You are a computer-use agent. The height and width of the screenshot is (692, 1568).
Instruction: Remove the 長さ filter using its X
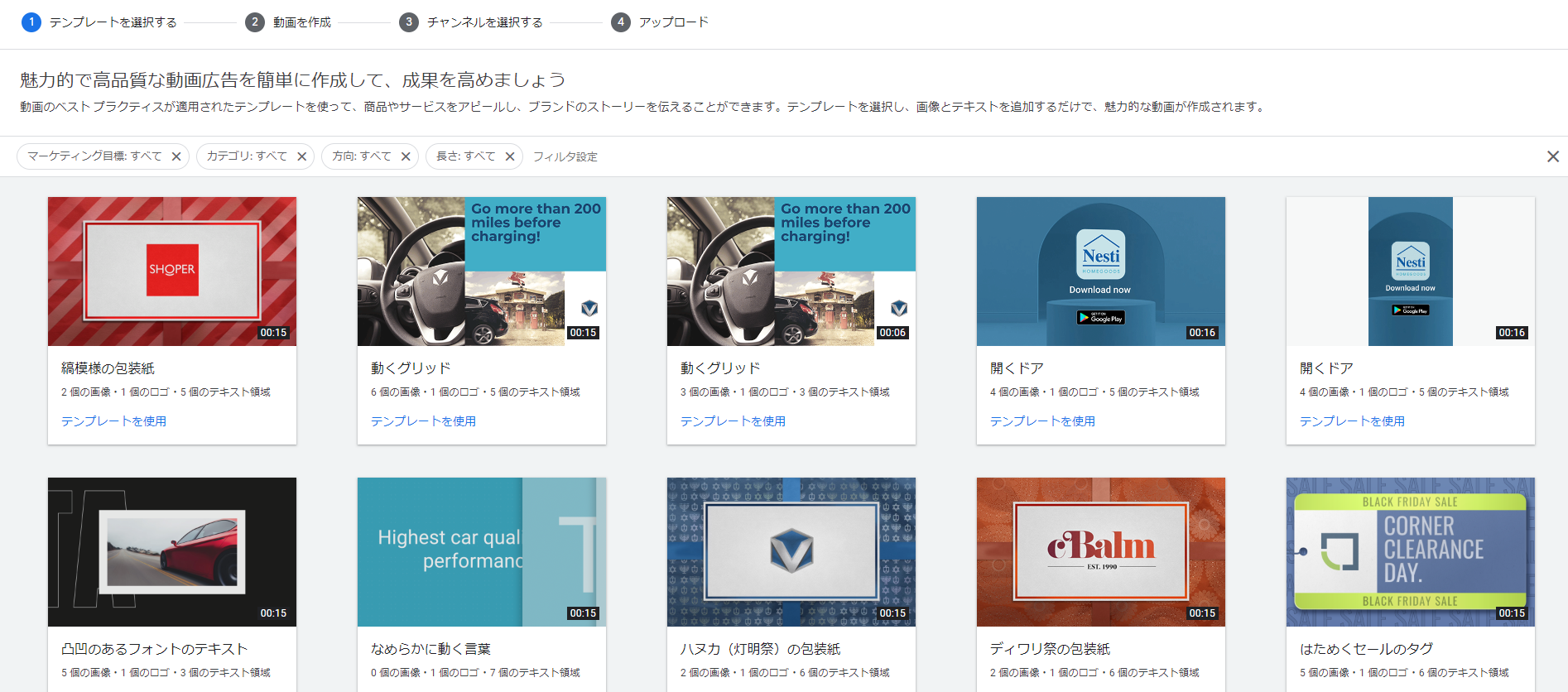pos(510,156)
